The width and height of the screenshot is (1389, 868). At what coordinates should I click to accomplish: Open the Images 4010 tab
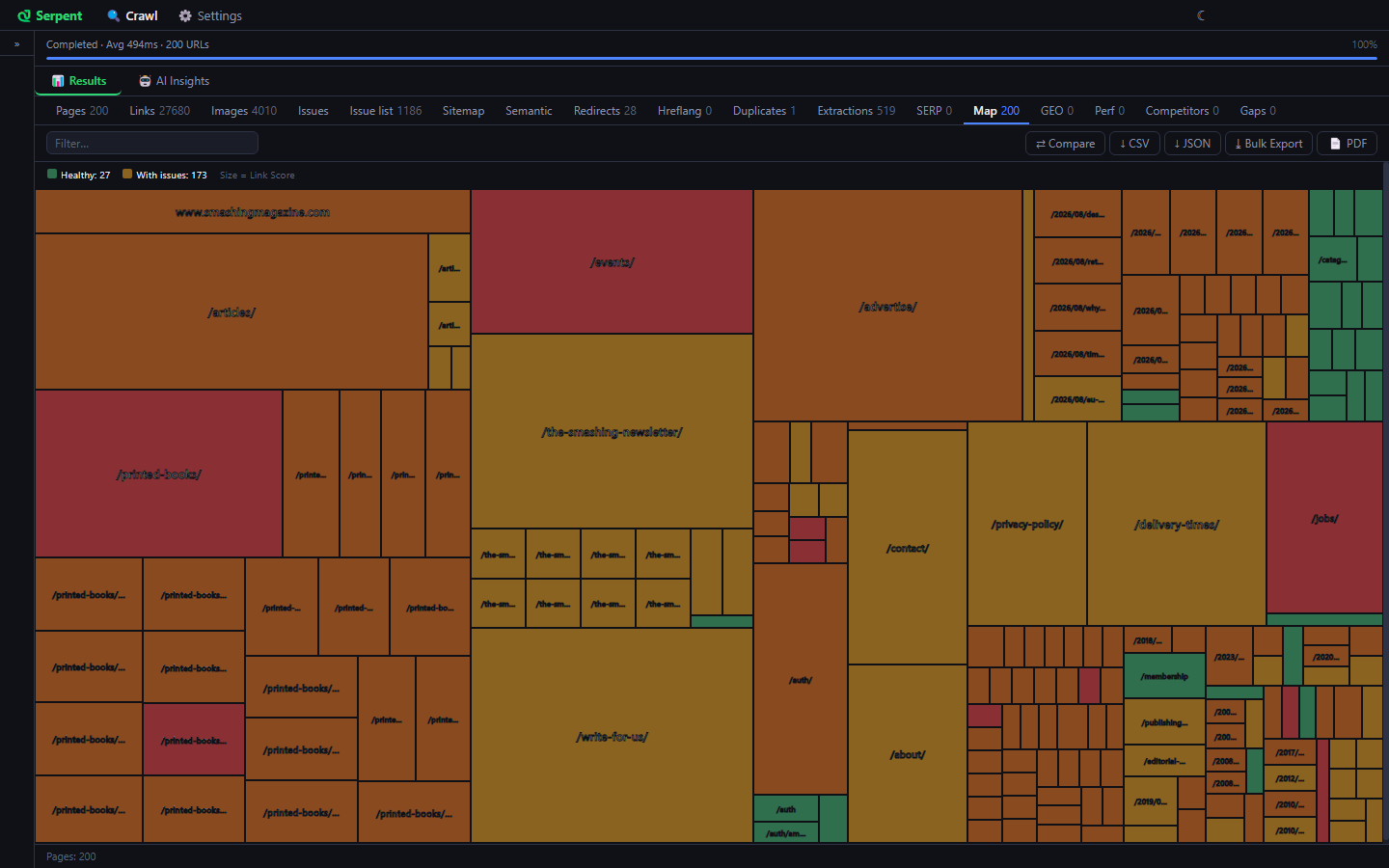[244, 111]
